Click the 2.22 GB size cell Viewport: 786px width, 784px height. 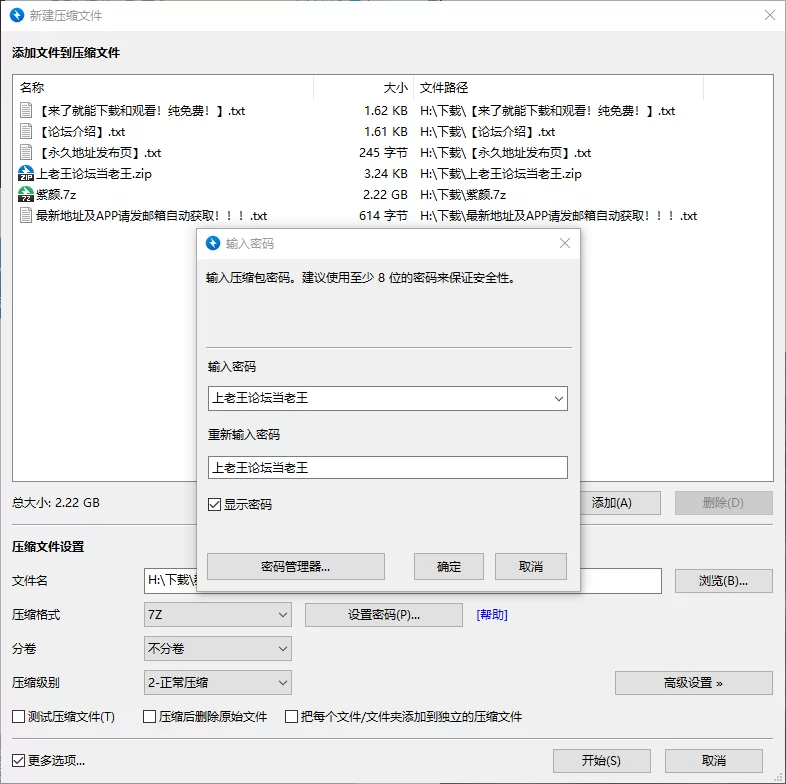click(x=385, y=194)
